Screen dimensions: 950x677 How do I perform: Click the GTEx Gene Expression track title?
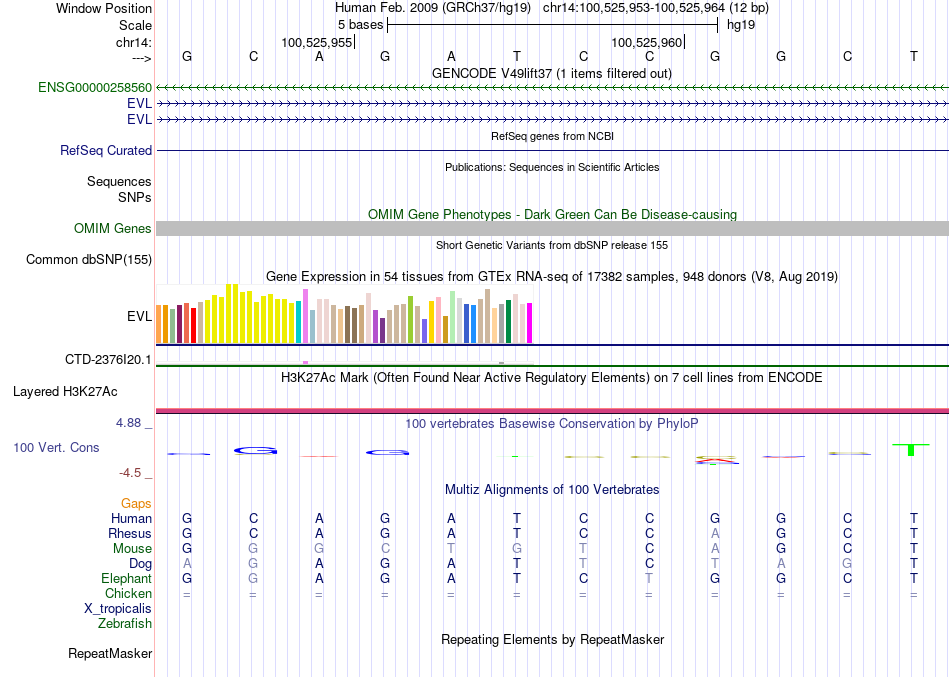[552, 277]
